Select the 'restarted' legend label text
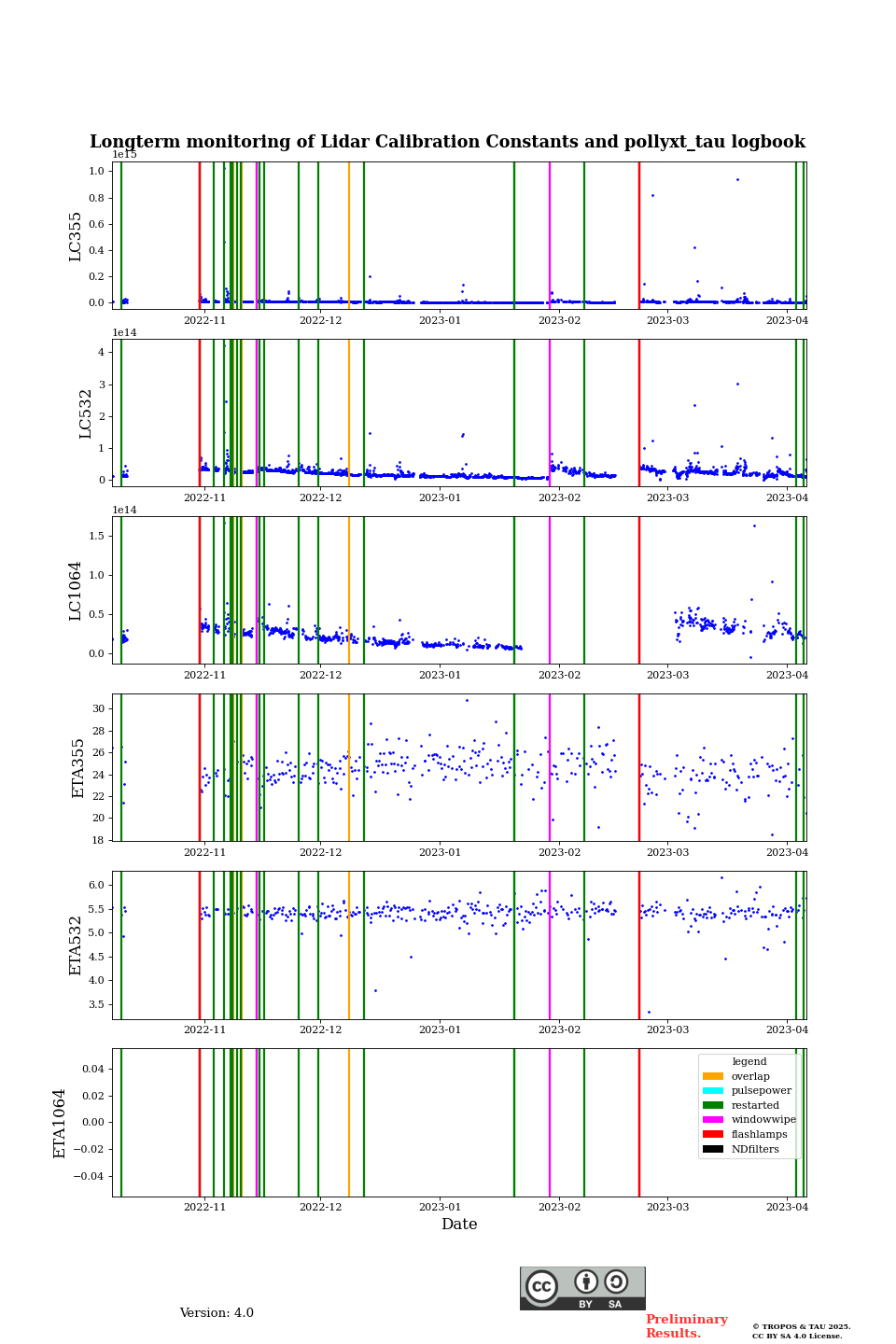The image size is (896, 1344). coord(755,1105)
